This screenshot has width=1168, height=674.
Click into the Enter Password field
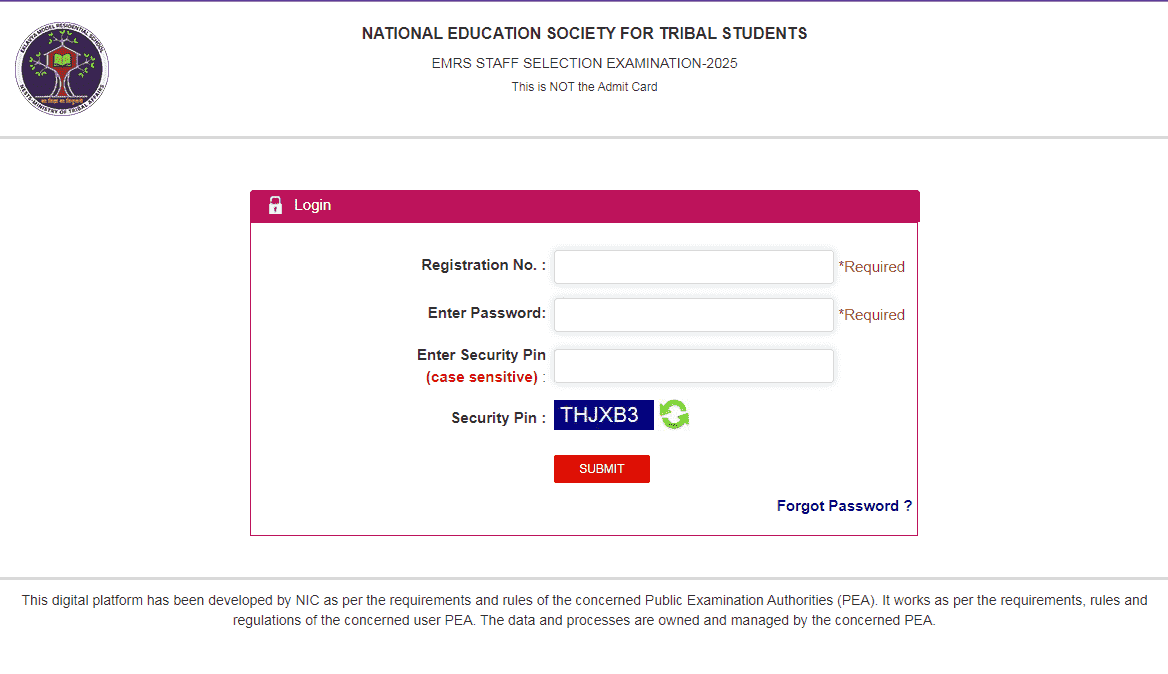click(693, 315)
